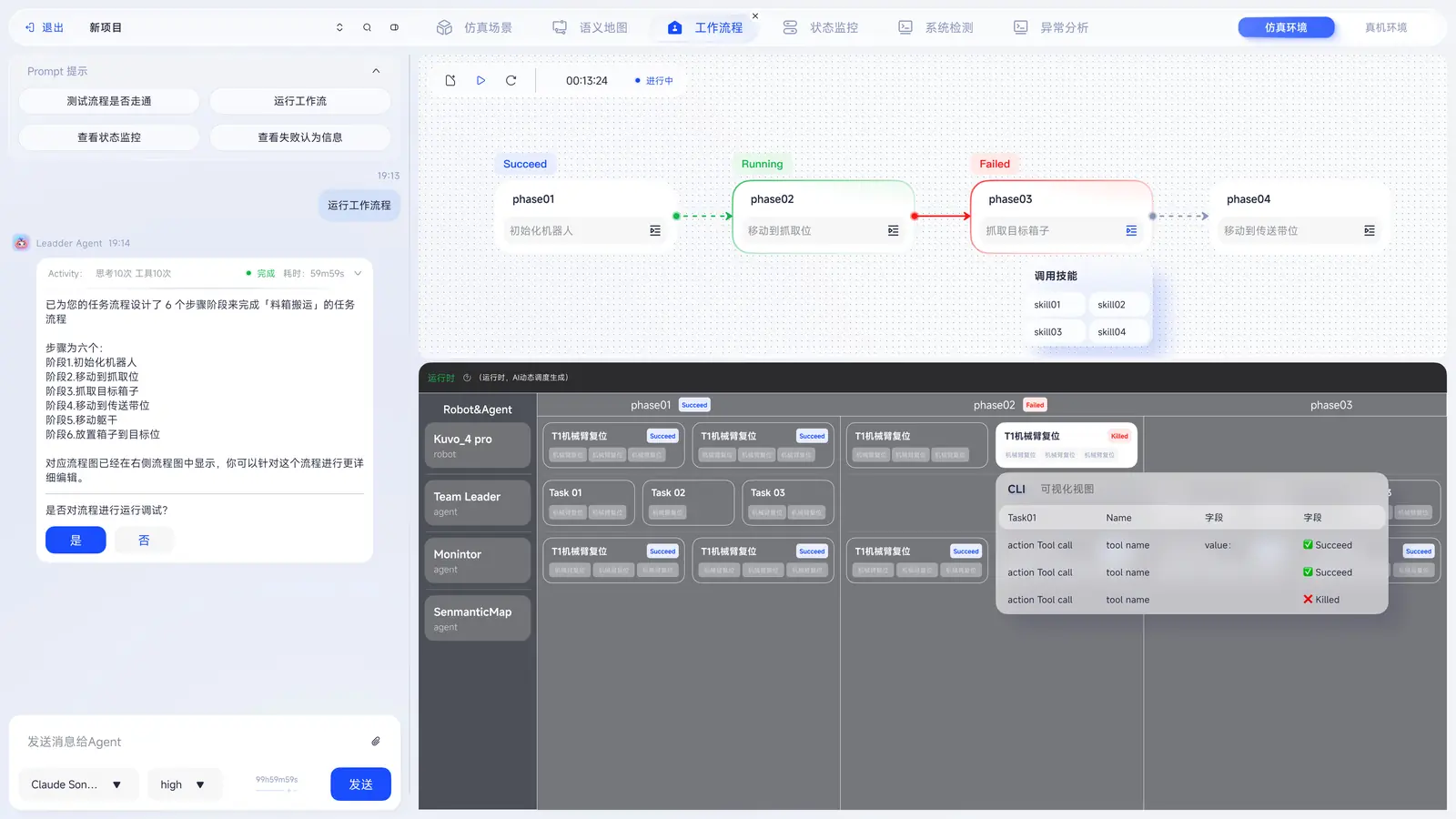This screenshot has width=1456, height=819.
Task: Click the 查看状态监控 prompt button
Action: (x=109, y=137)
